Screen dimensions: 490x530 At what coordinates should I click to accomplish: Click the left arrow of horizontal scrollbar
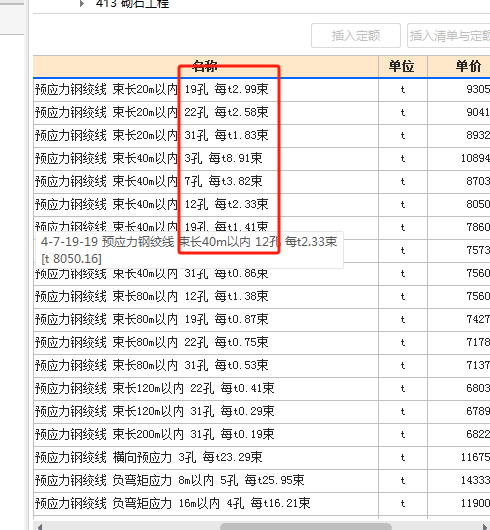40,527
